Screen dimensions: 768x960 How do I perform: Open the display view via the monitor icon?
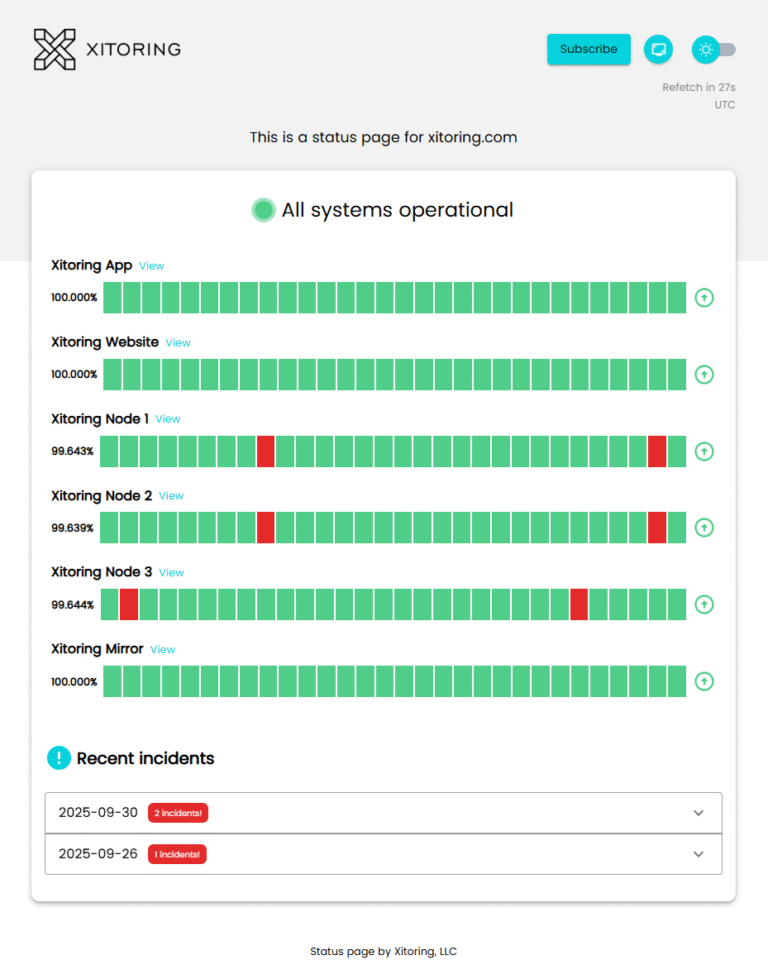[658, 49]
